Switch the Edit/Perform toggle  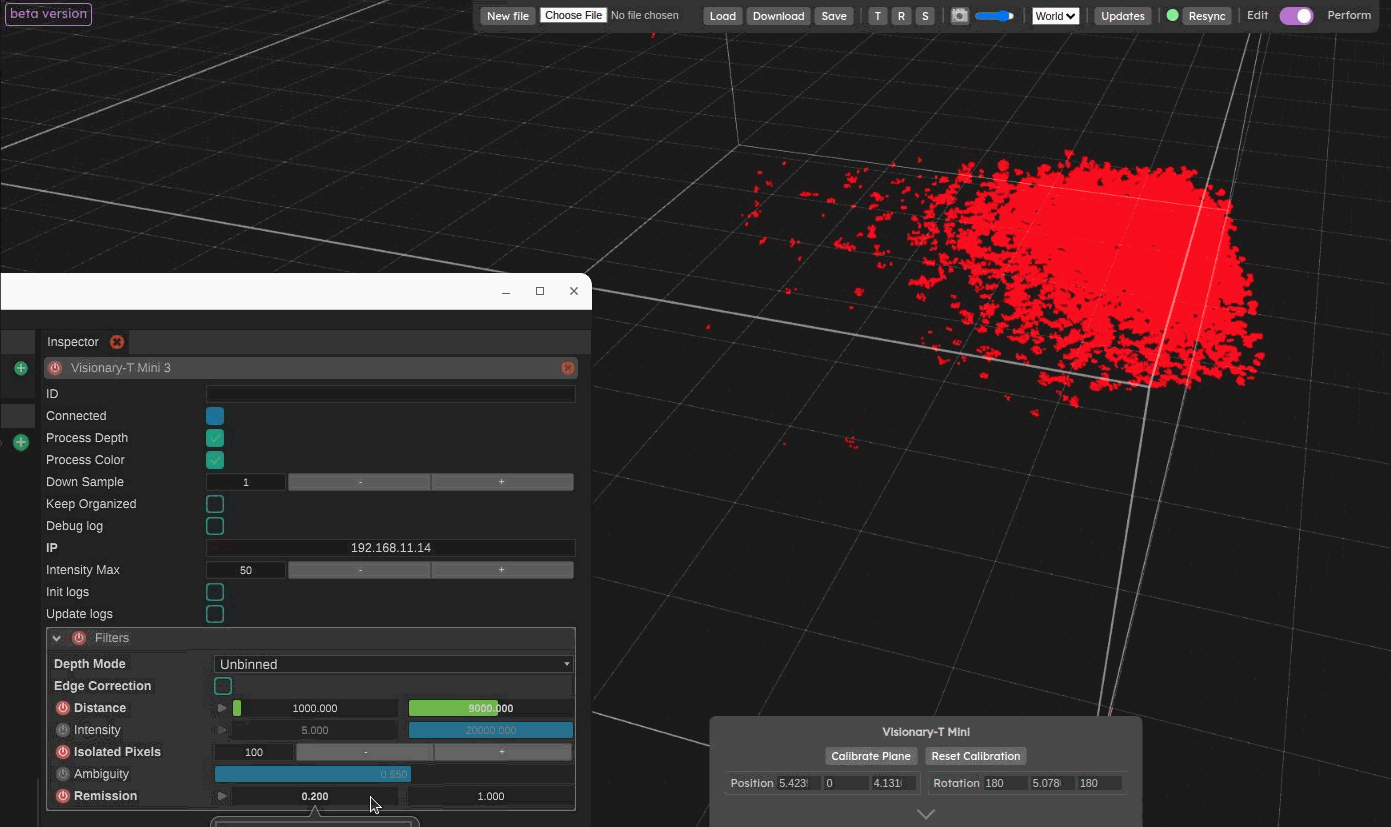click(1296, 16)
